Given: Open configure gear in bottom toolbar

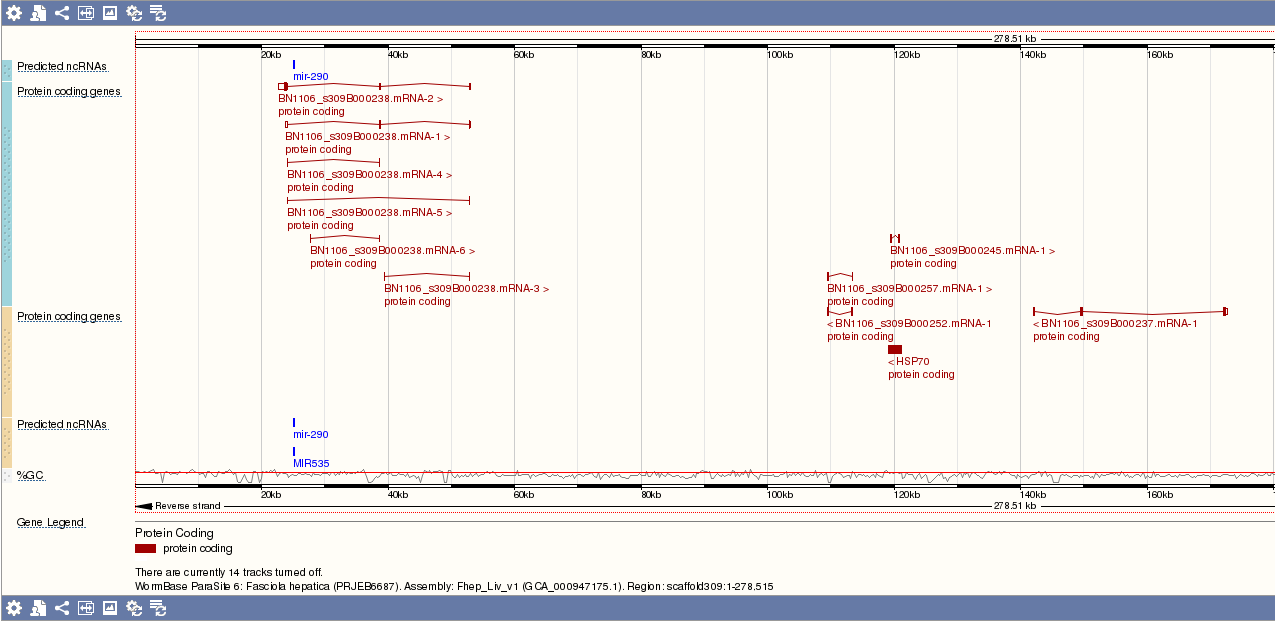Looking at the screenshot, I should [14, 608].
